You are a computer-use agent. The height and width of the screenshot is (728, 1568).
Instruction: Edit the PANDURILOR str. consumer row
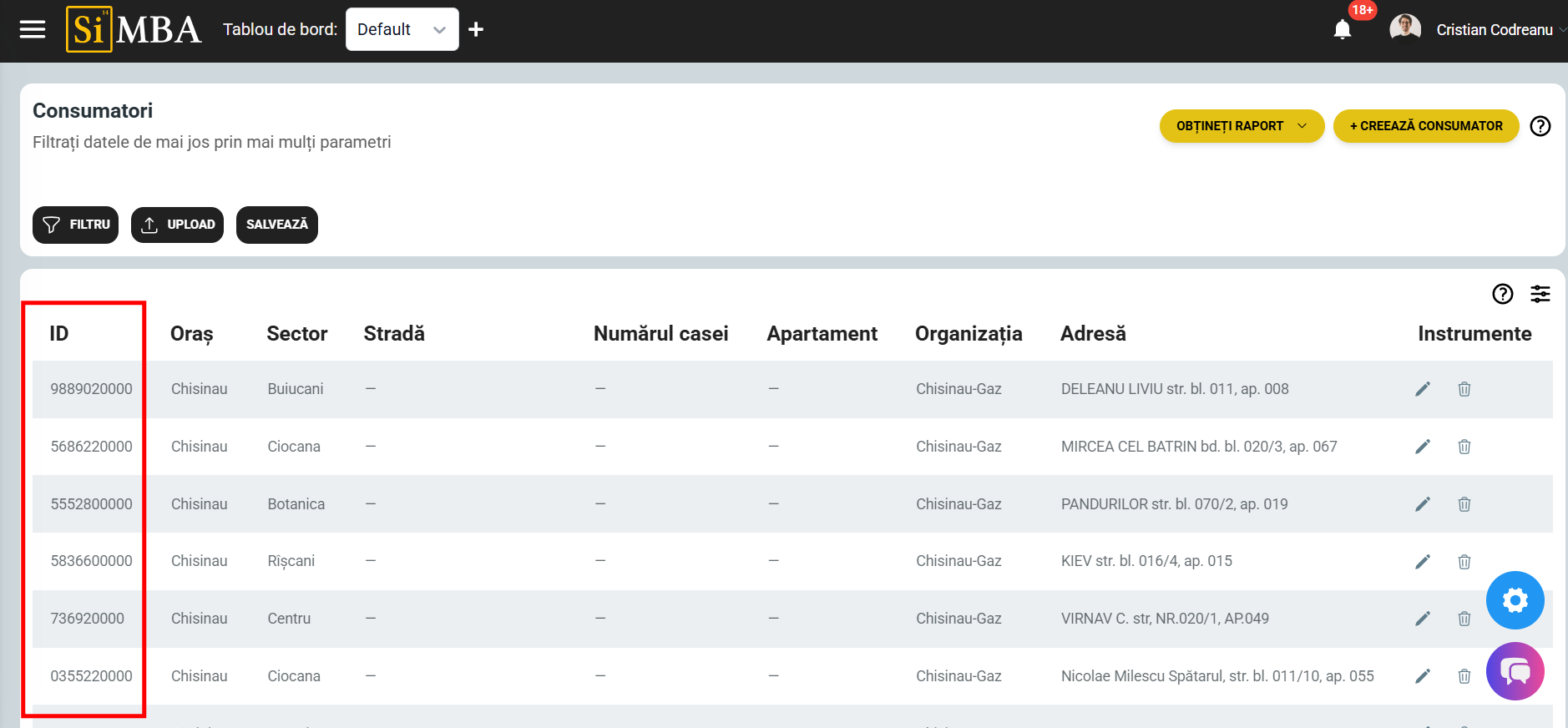1423,504
